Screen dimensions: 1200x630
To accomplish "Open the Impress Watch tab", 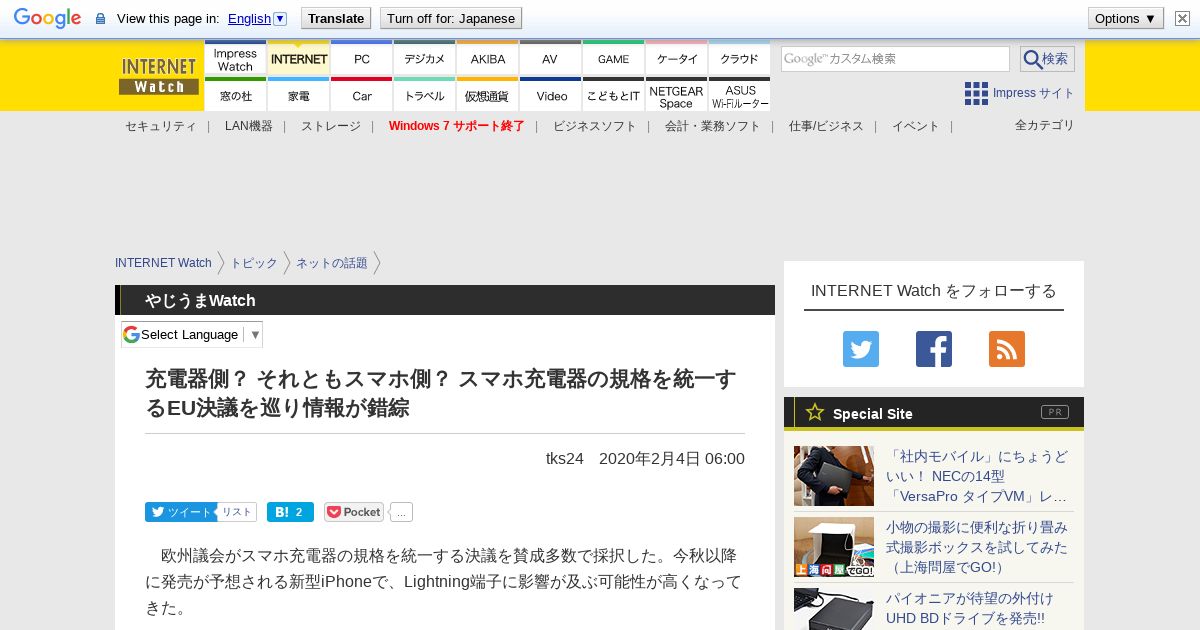I will tap(235, 59).
